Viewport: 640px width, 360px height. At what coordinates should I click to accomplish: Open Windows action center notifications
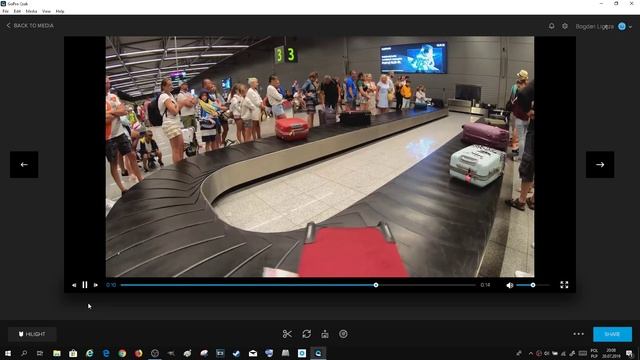630,353
